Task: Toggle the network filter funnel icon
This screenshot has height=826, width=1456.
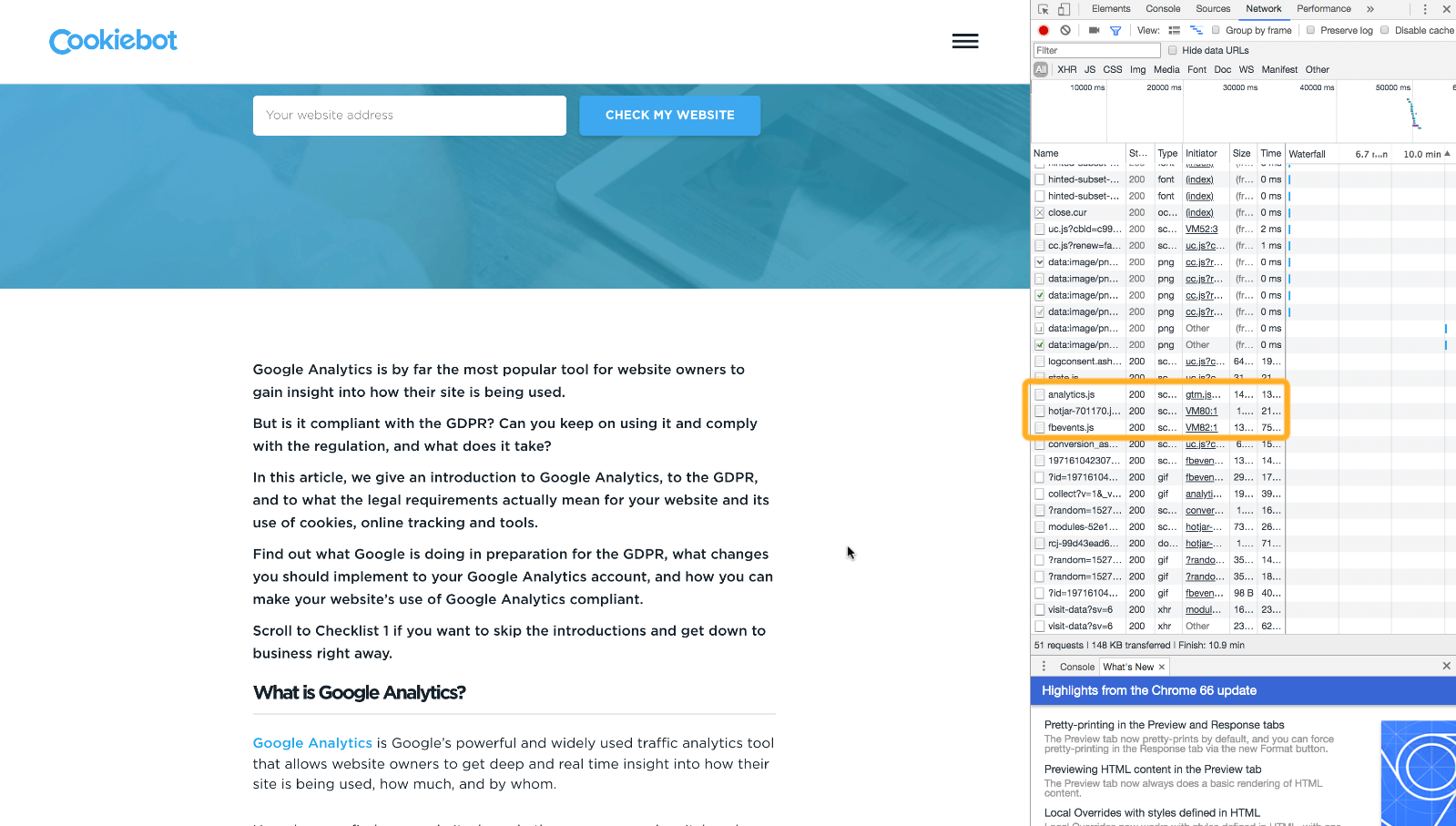Action: [x=1115, y=30]
